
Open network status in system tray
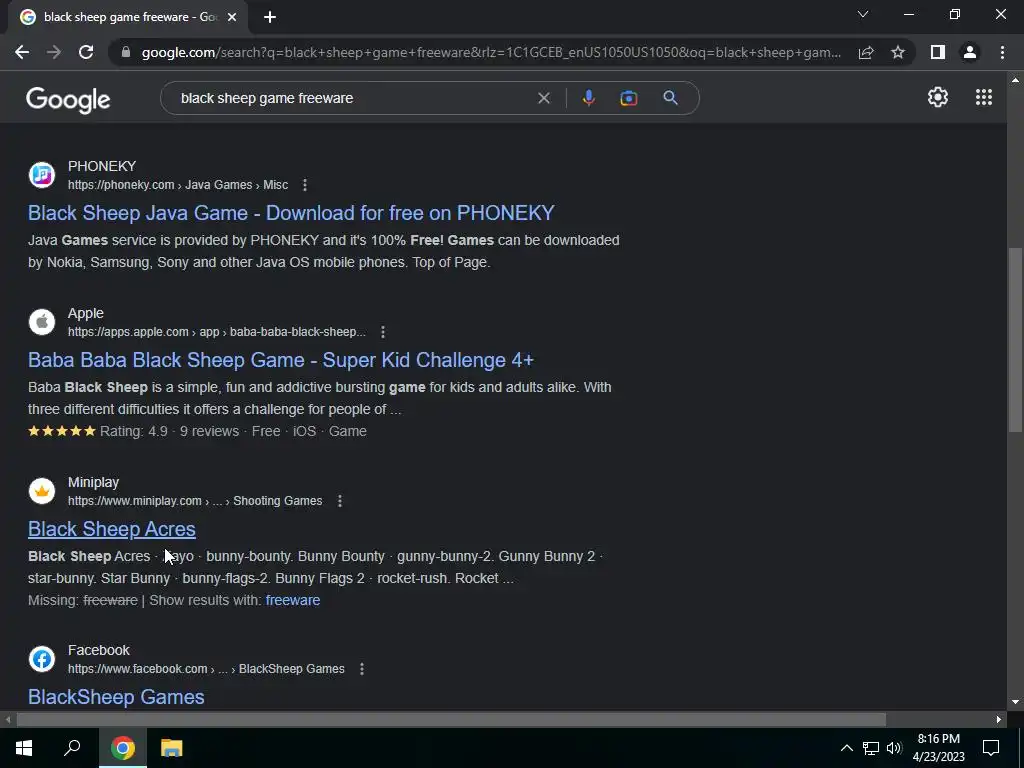point(871,748)
